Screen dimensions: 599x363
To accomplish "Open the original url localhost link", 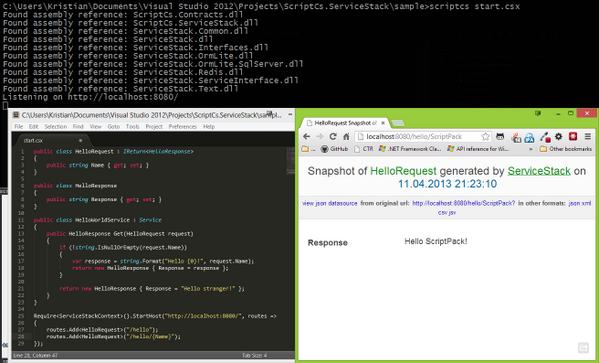I will 463,203.
